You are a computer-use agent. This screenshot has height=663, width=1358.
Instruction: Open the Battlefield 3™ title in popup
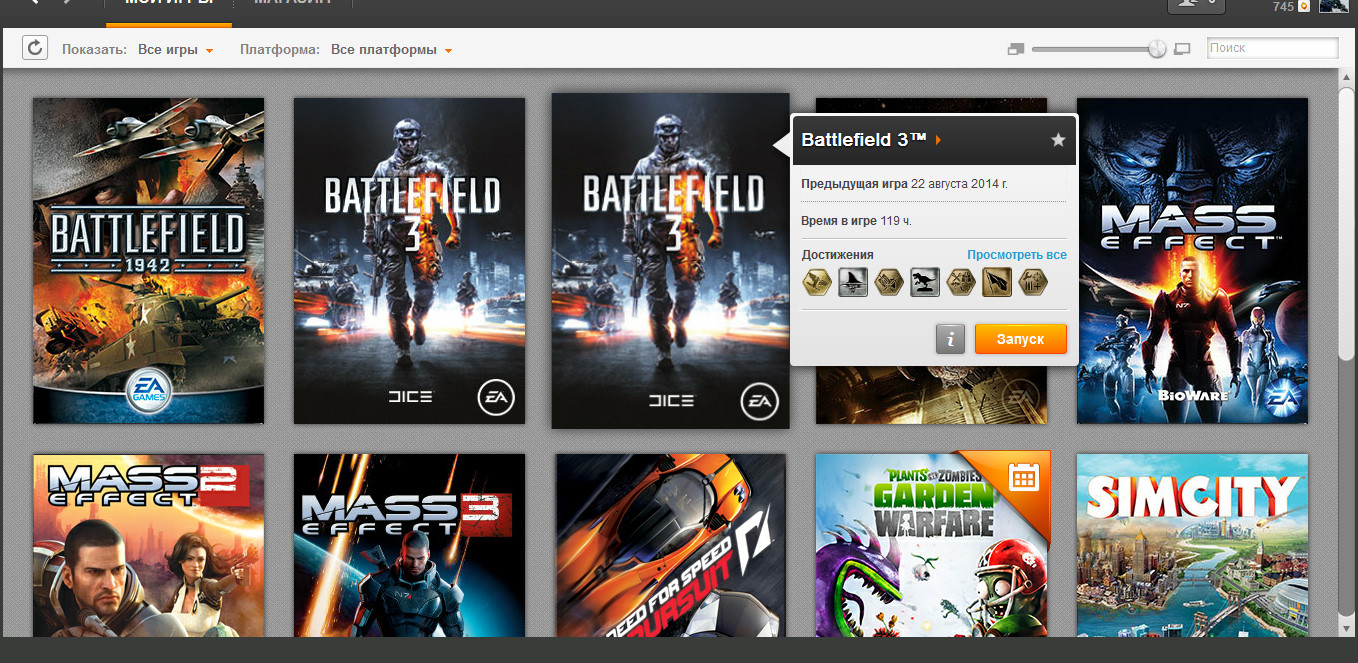coord(865,140)
